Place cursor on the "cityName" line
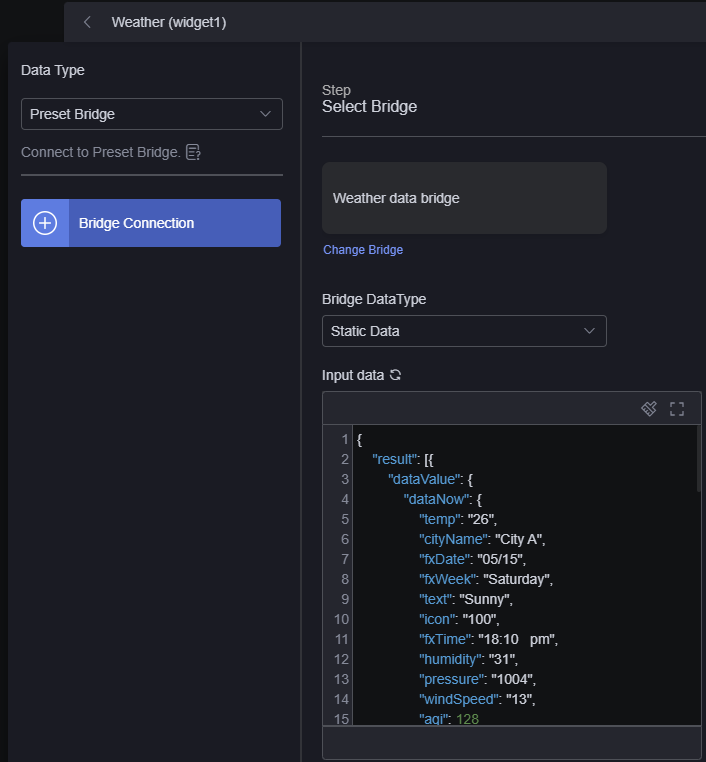The width and height of the screenshot is (706, 762). (482, 539)
